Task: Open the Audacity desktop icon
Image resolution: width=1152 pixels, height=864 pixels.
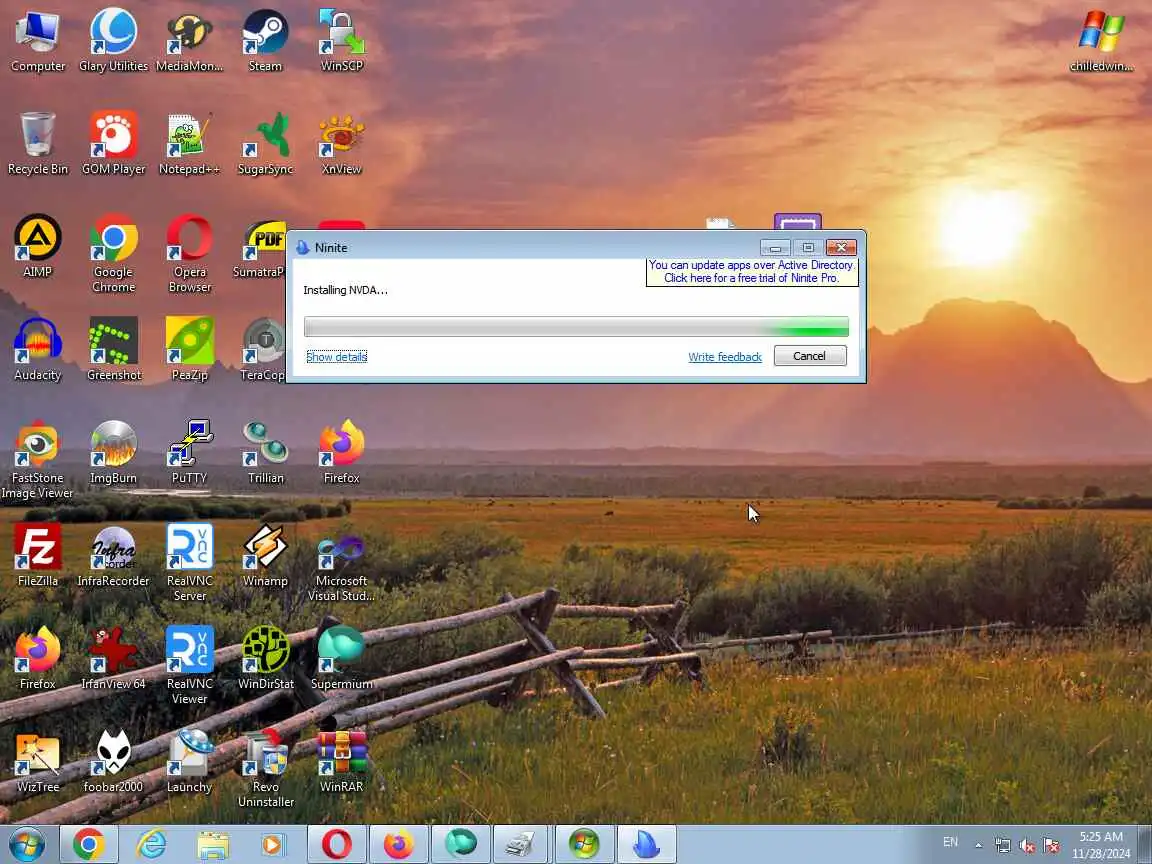Action: [37, 349]
